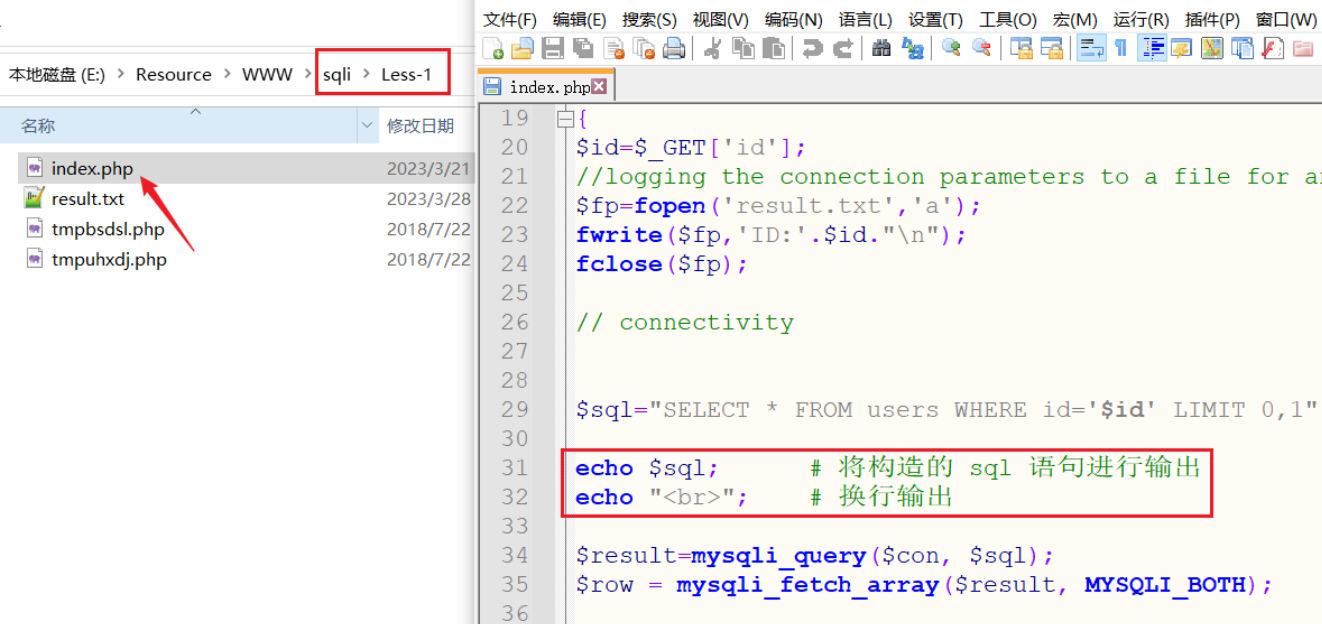Viewport: 1322px width, 624px height.
Task: Toggle word wrap in toolbar
Action: click(1090, 48)
